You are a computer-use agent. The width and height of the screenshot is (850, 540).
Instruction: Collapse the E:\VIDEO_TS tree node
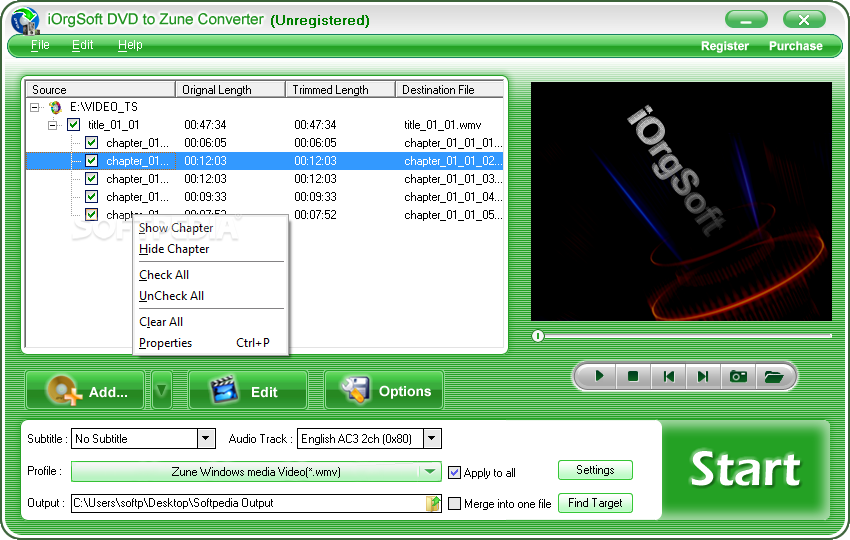pyautogui.click(x=35, y=107)
